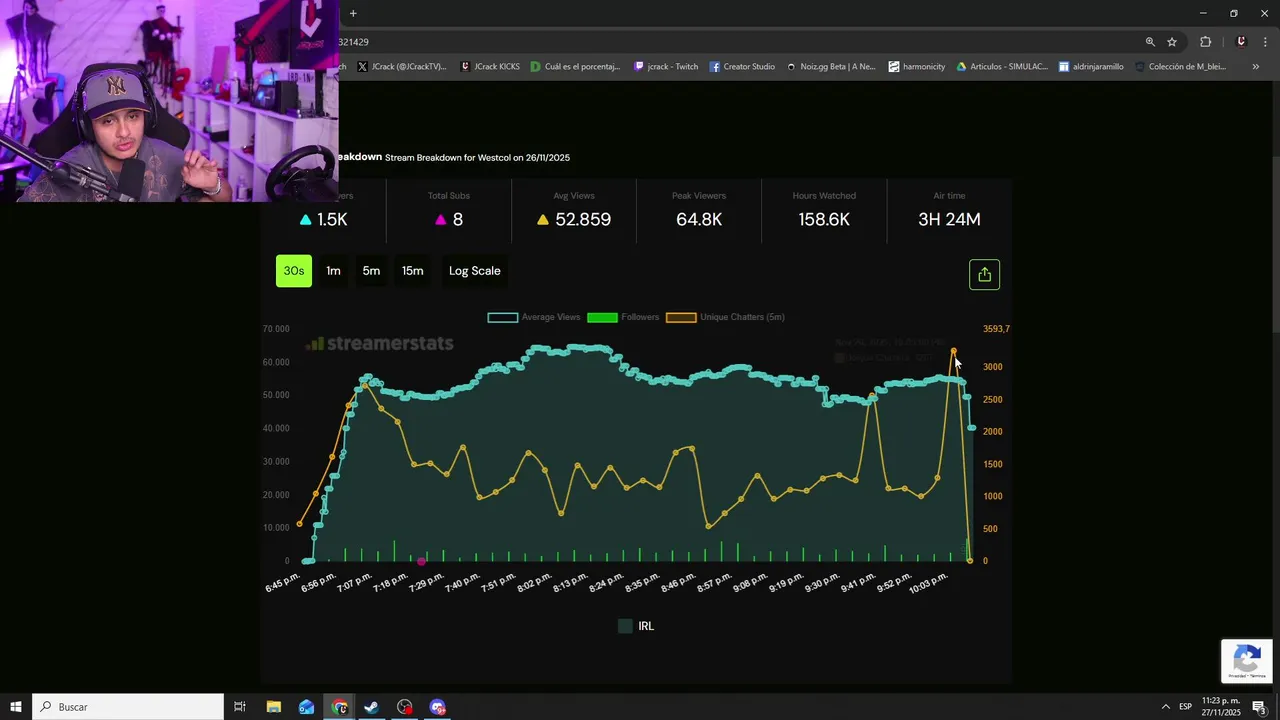Toggle the IRL category legend
The width and height of the screenshot is (1280, 720).
coord(636,626)
